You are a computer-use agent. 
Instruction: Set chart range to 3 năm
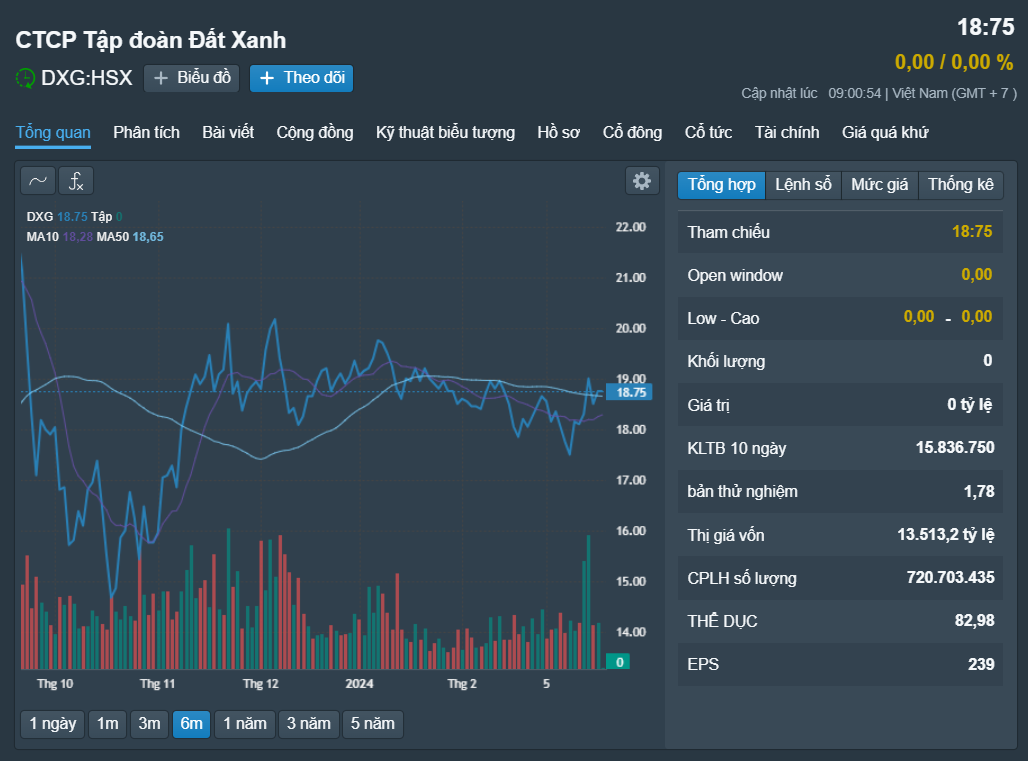pyautogui.click(x=309, y=724)
